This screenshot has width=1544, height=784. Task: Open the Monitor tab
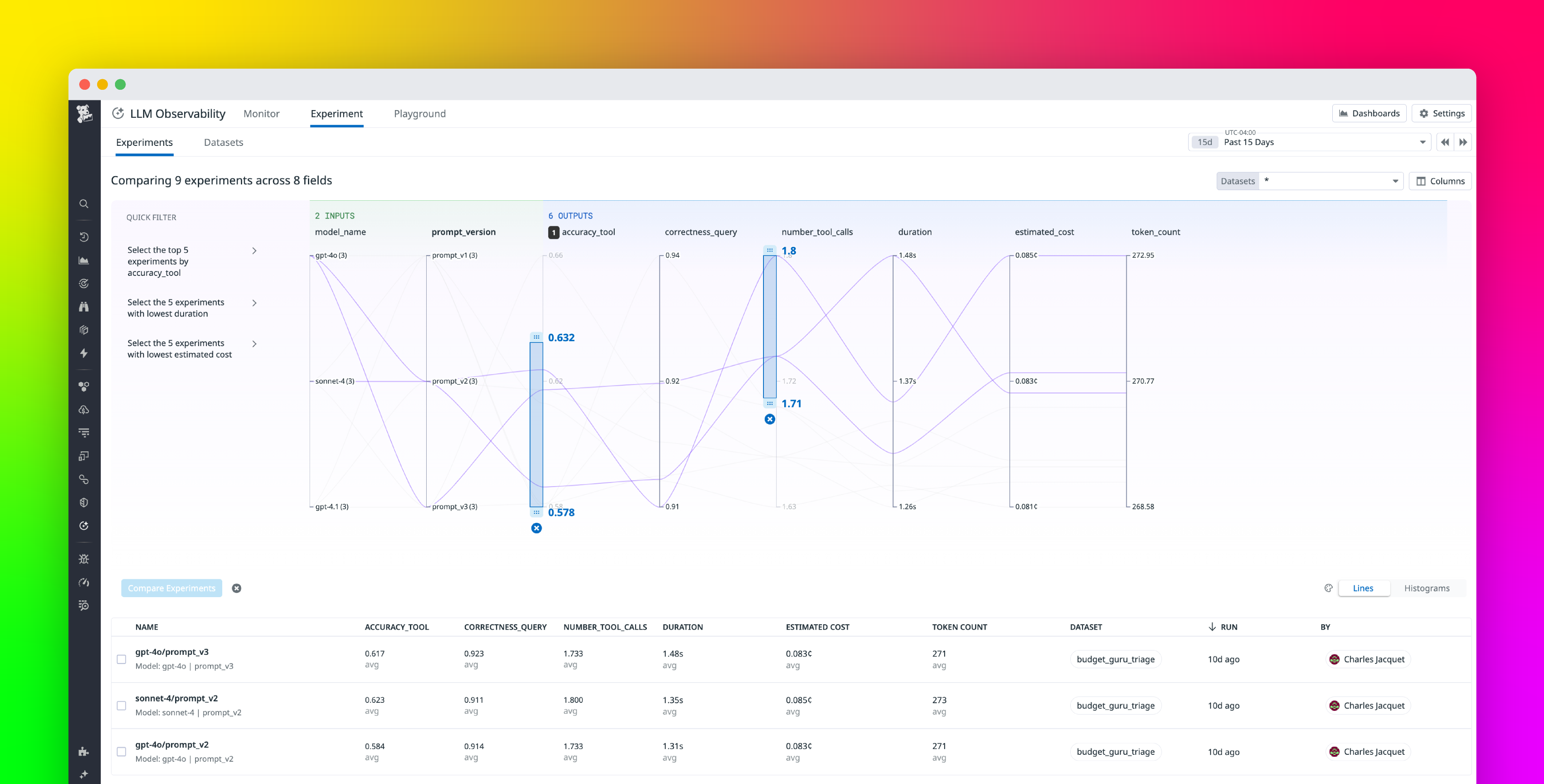261,113
